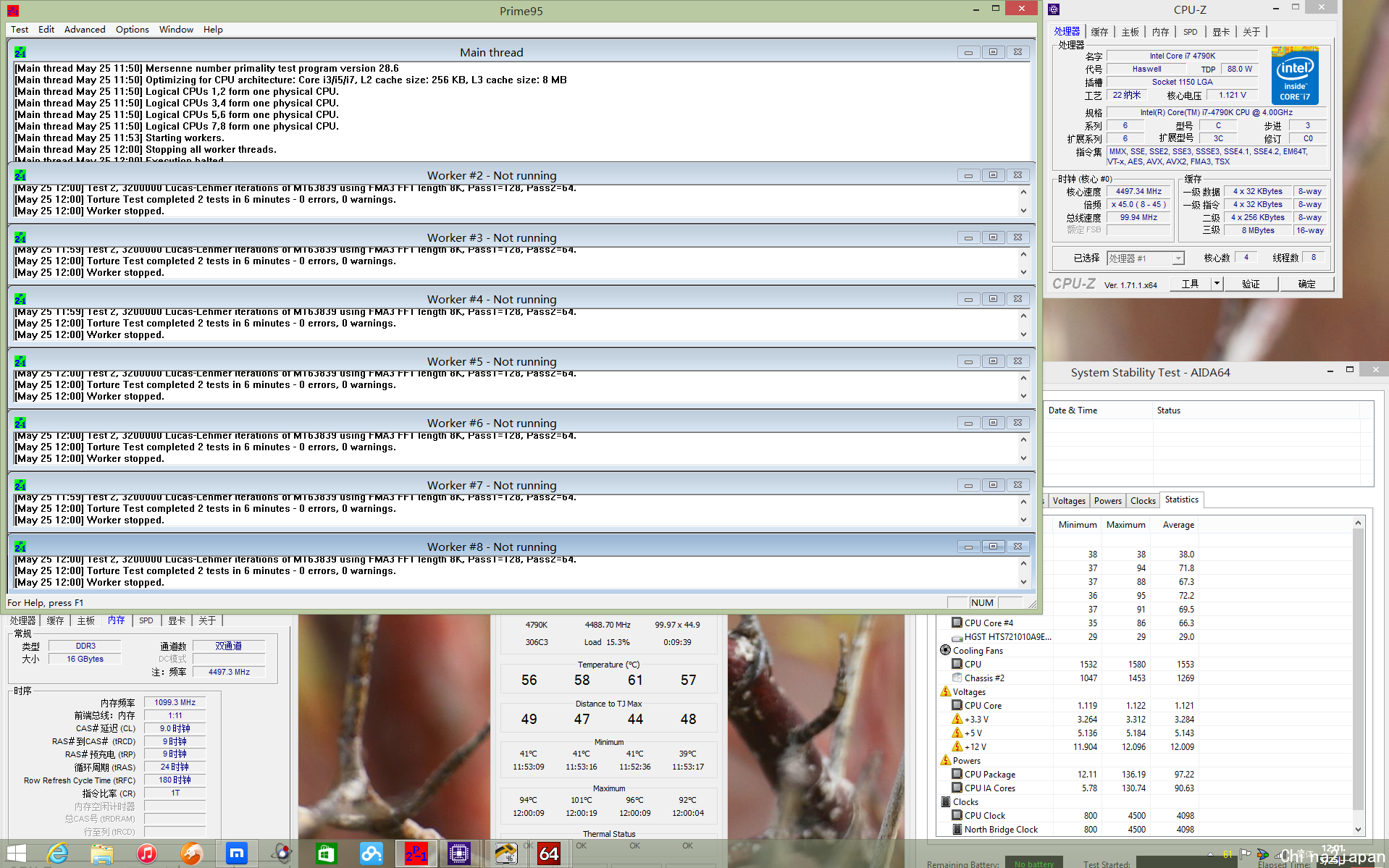Viewport: 1389px width, 868px height.
Task: Open the 处理器 #1 selection dropdown in CPU-Z
Action: tap(1179, 258)
